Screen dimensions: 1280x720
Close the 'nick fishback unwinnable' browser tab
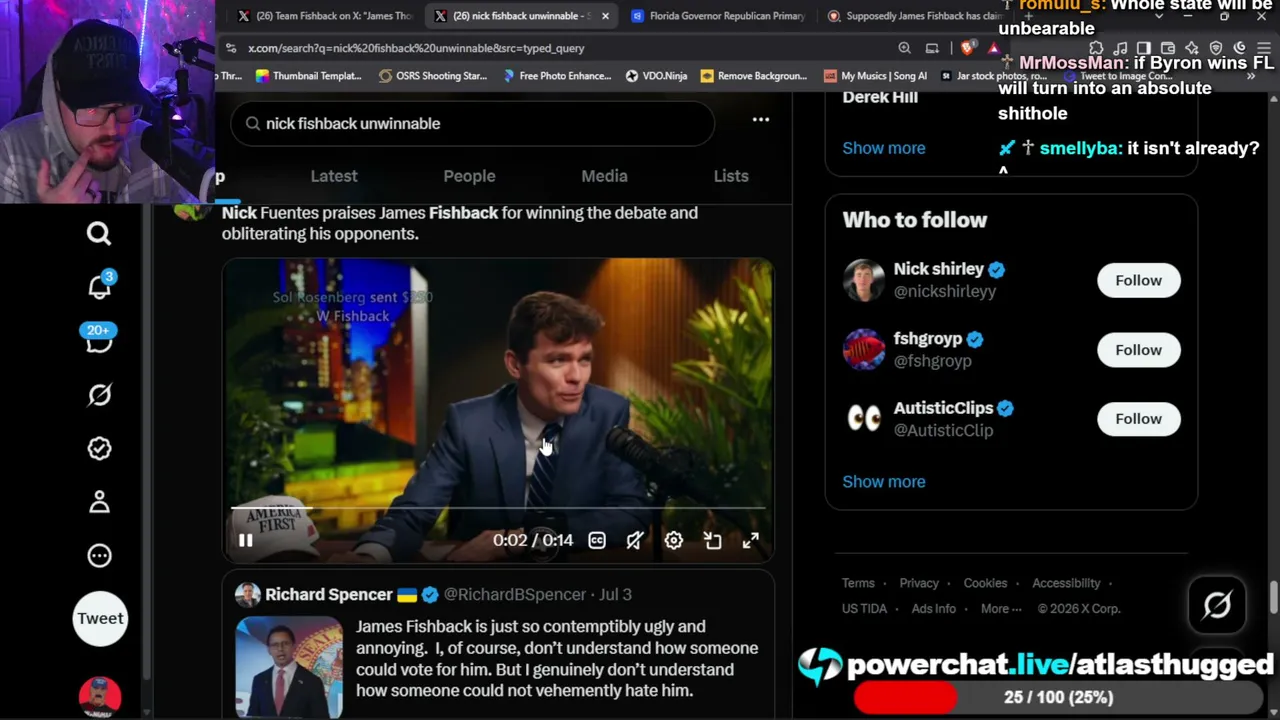(605, 16)
